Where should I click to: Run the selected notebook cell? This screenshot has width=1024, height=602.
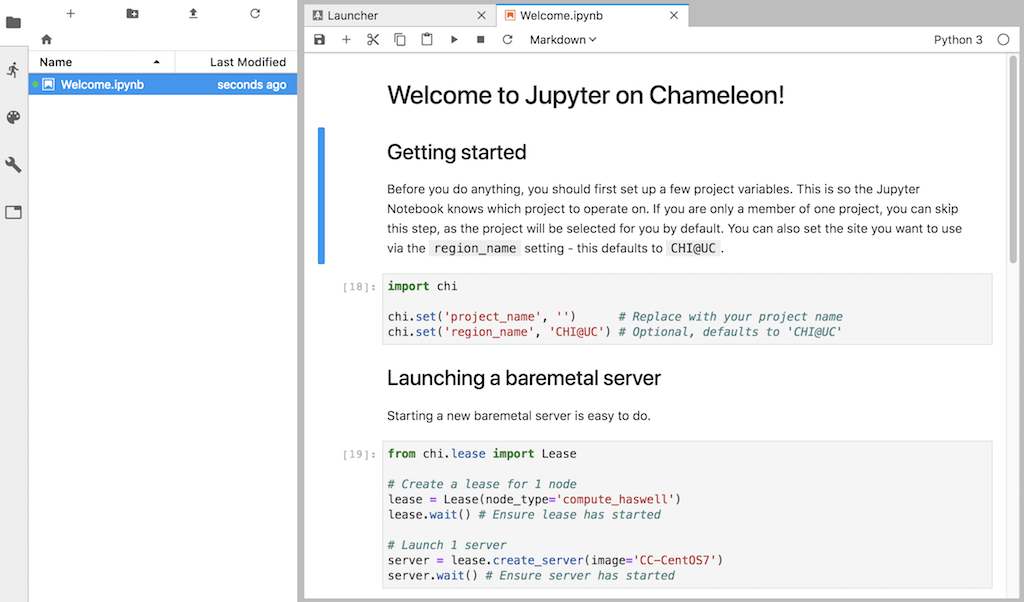click(454, 39)
